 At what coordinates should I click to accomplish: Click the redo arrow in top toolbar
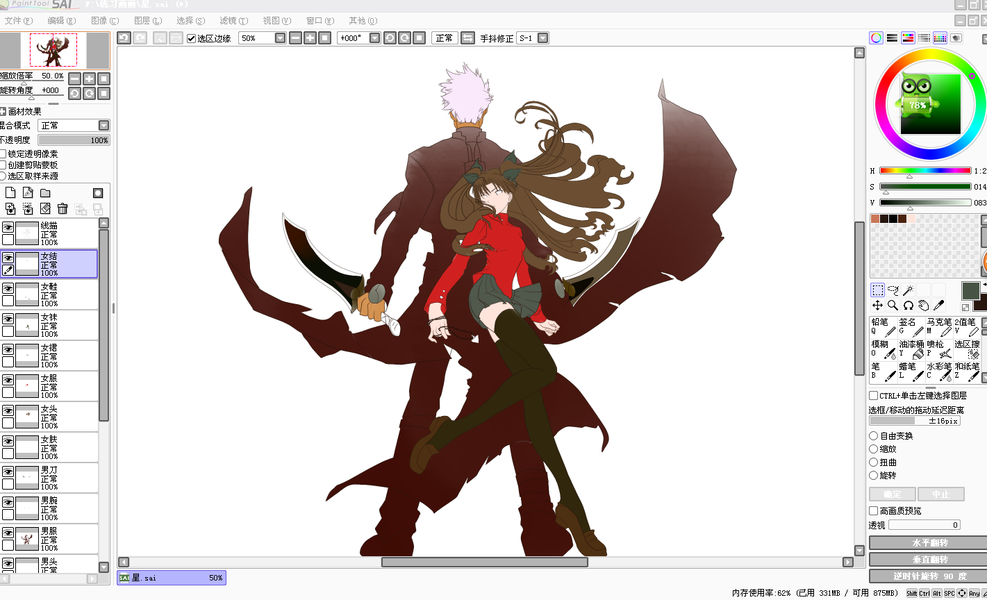point(140,38)
